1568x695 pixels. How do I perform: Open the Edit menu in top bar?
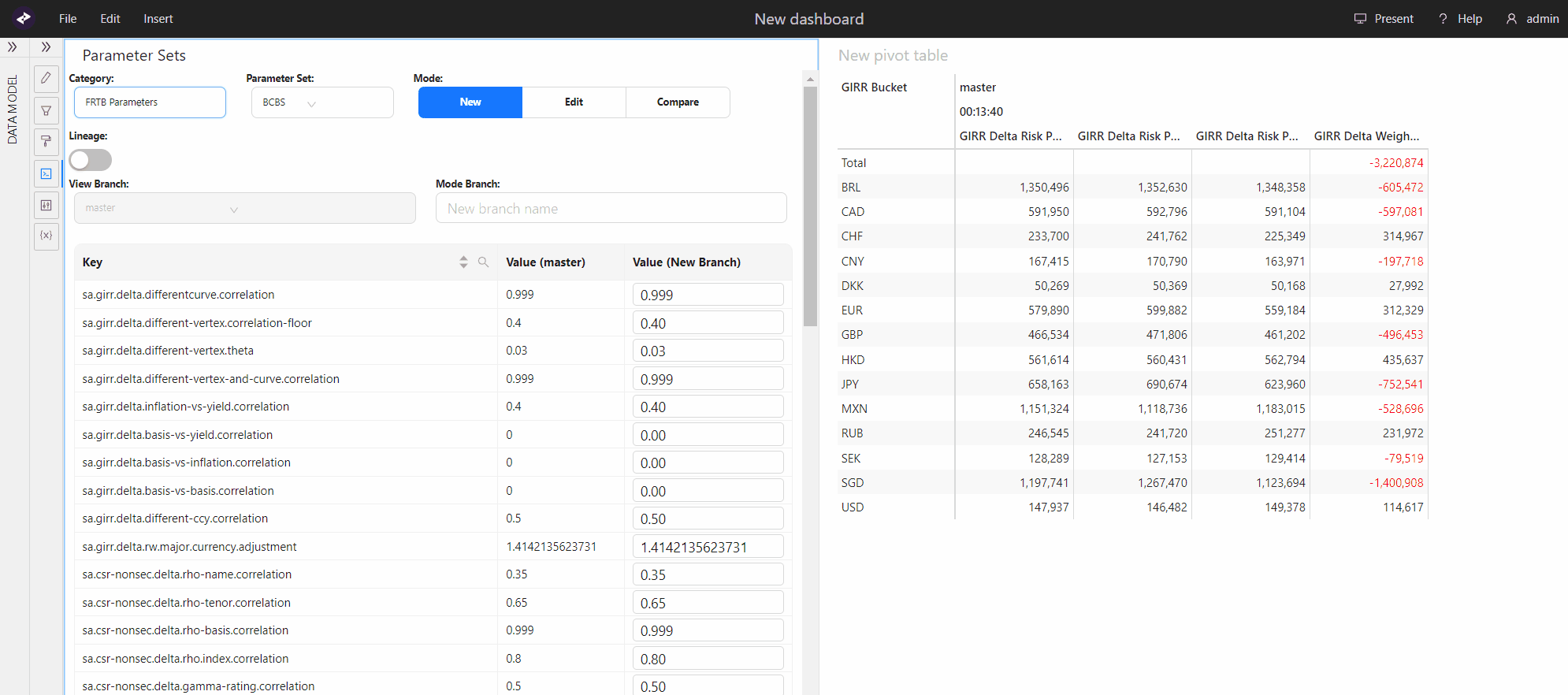point(110,18)
